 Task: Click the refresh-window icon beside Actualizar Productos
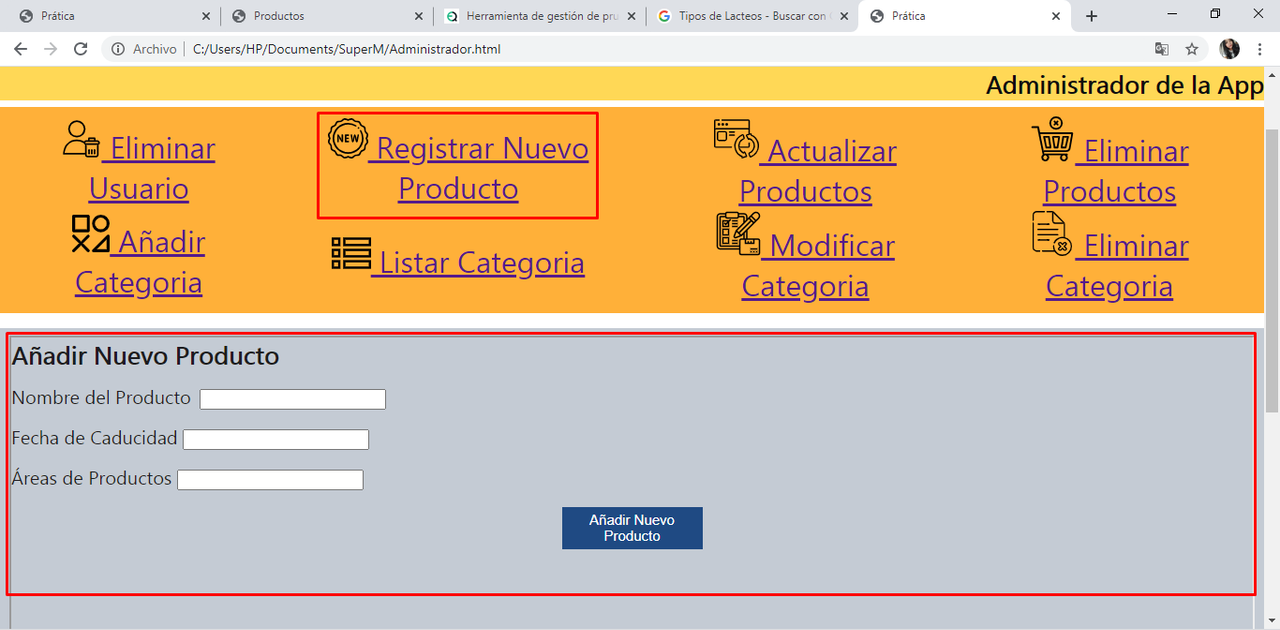[x=736, y=139]
